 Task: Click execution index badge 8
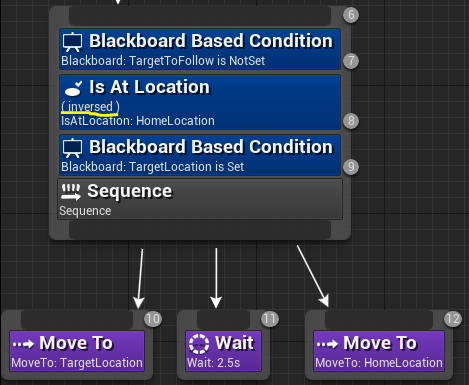[351, 121]
